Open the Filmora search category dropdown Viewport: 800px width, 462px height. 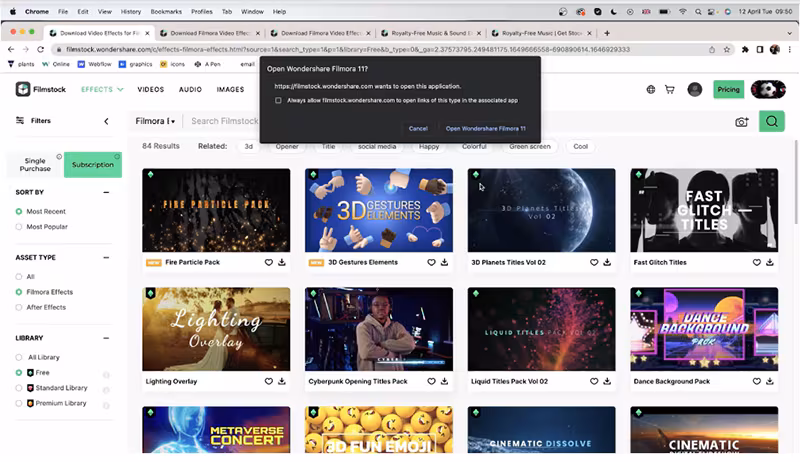(155, 121)
